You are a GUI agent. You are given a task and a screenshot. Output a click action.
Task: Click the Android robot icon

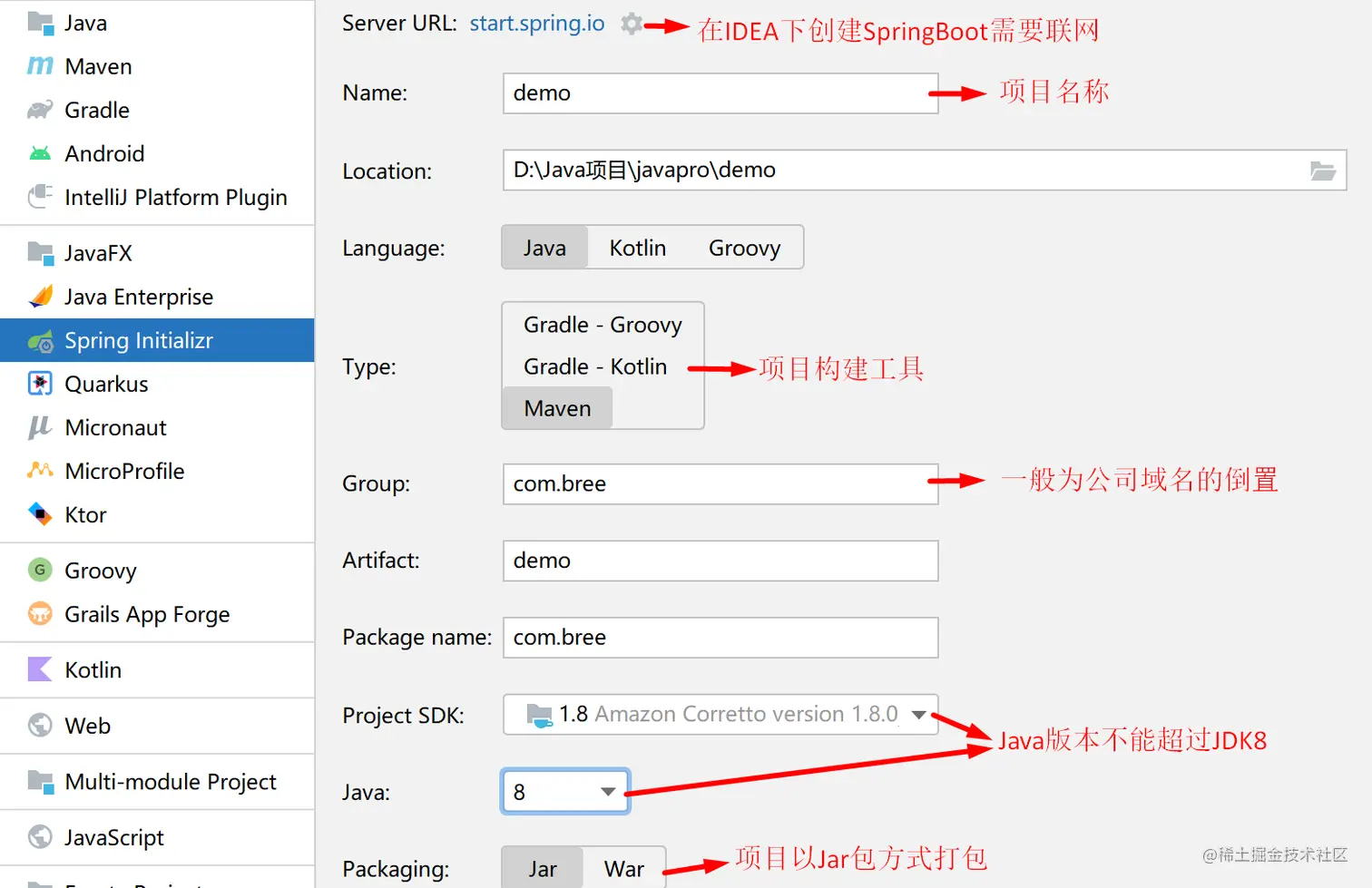pos(40,153)
